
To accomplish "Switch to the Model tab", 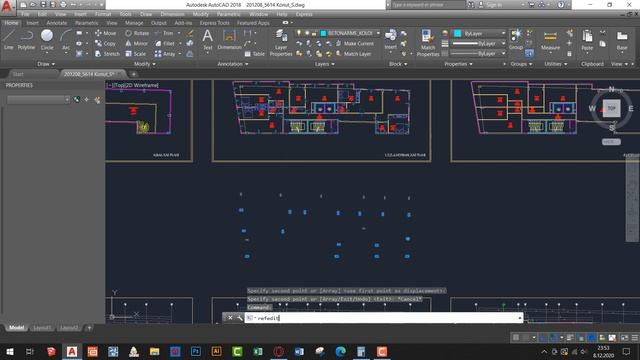I will [16, 327].
